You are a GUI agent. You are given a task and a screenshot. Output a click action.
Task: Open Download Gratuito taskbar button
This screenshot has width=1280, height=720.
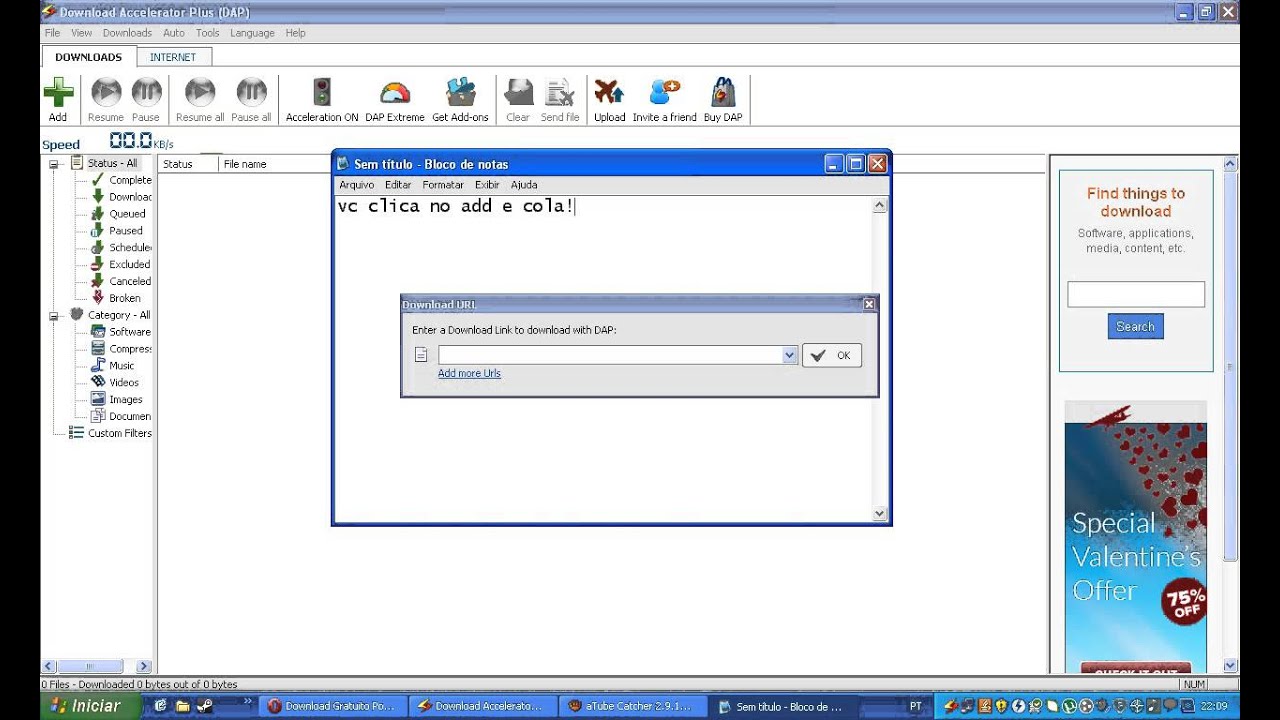[x=332, y=706]
